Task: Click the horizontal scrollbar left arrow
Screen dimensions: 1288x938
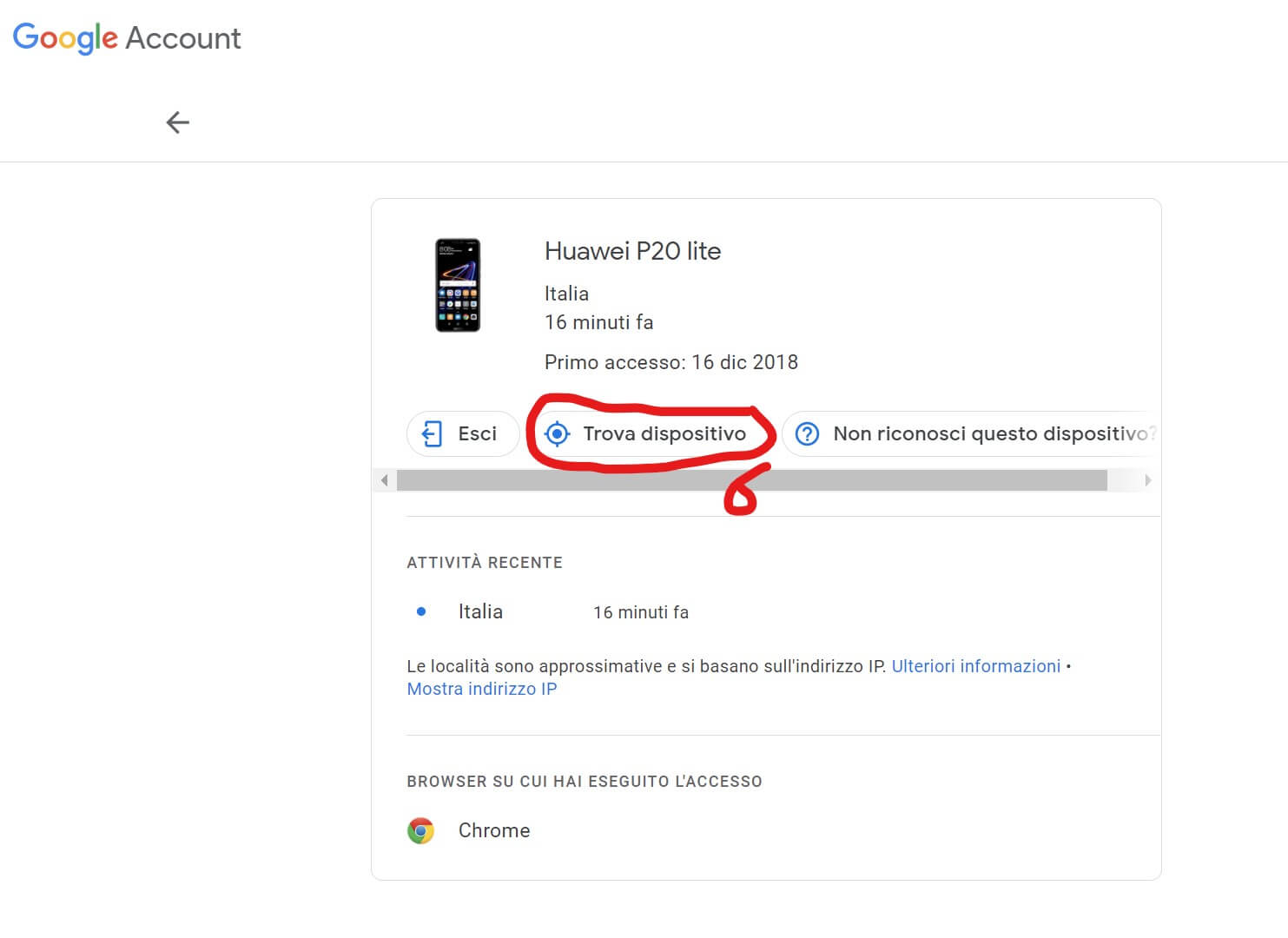Action: click(x=384, y=480)
